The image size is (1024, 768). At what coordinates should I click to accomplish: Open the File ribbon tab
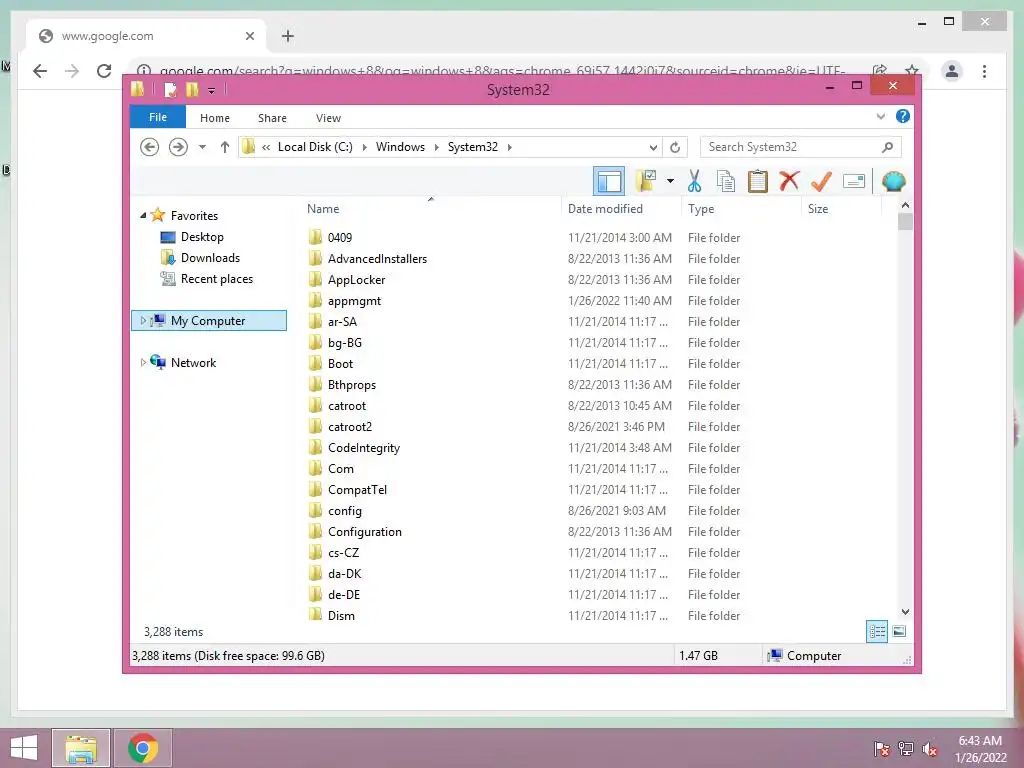tap(158, 118)
